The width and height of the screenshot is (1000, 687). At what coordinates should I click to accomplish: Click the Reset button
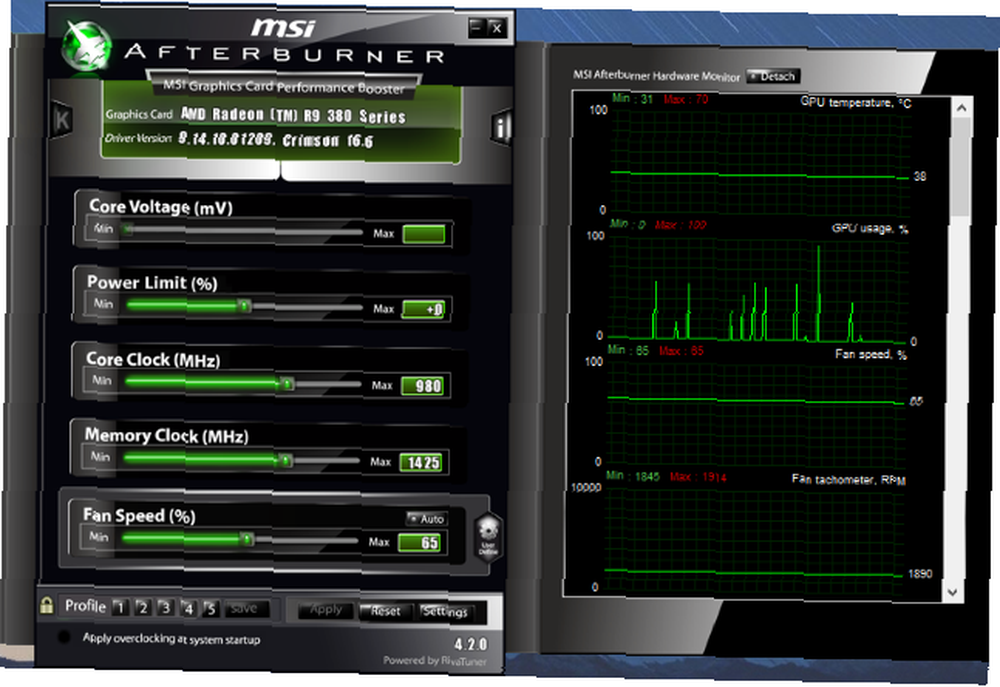[x=386, y=611]
